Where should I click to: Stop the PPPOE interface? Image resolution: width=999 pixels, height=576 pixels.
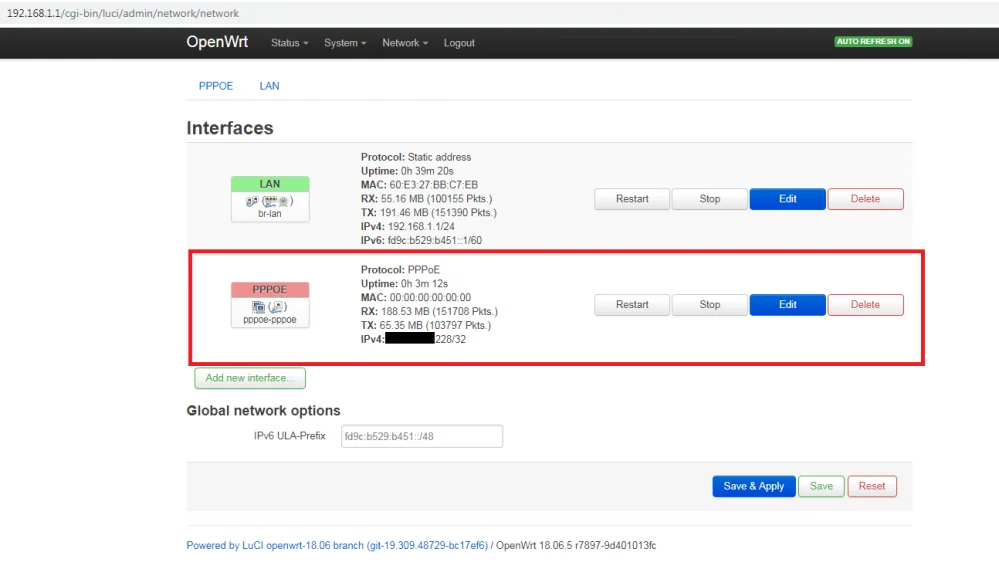(x=710, y=305)
